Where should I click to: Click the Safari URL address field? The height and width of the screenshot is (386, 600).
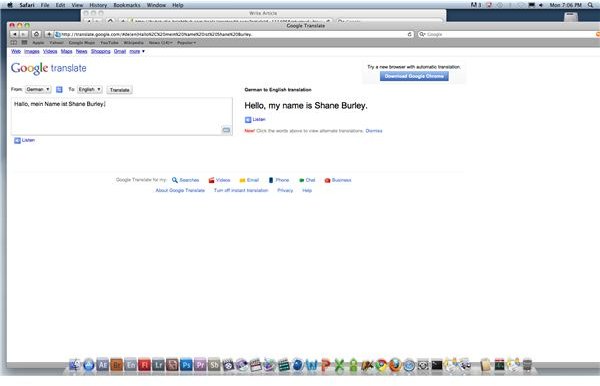click(x=233, y=34)
